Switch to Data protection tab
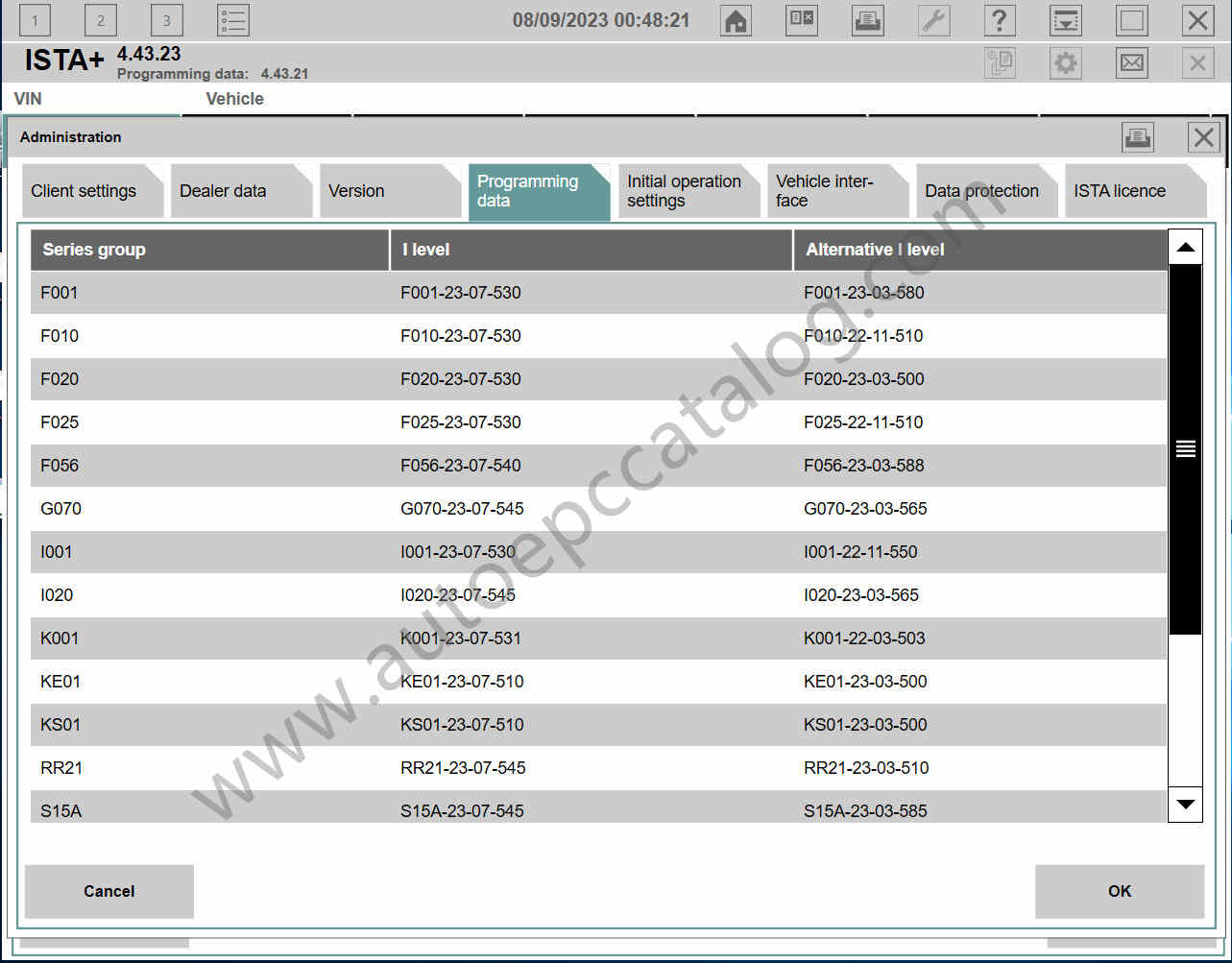Screen dimensions: 1232x963 click(987, 191)
